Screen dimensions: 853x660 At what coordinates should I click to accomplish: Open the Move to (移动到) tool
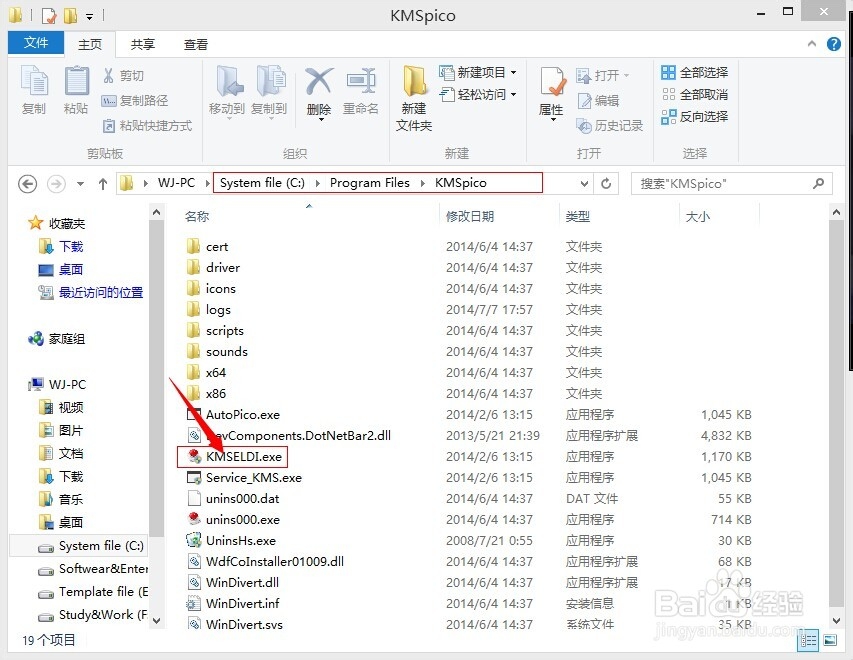click(x=227, y=90)
